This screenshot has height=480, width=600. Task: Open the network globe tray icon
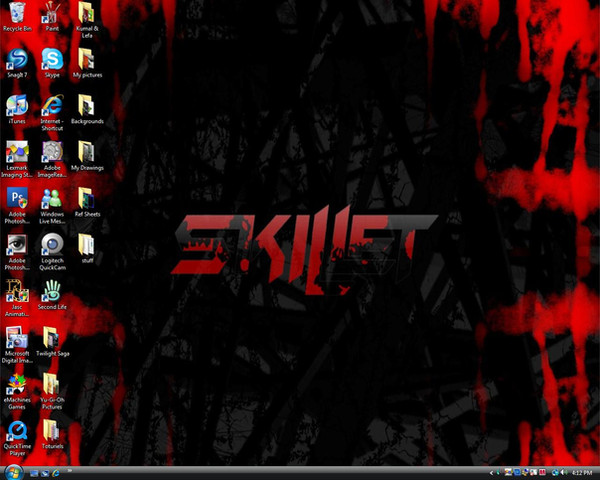tap(555, 473)
